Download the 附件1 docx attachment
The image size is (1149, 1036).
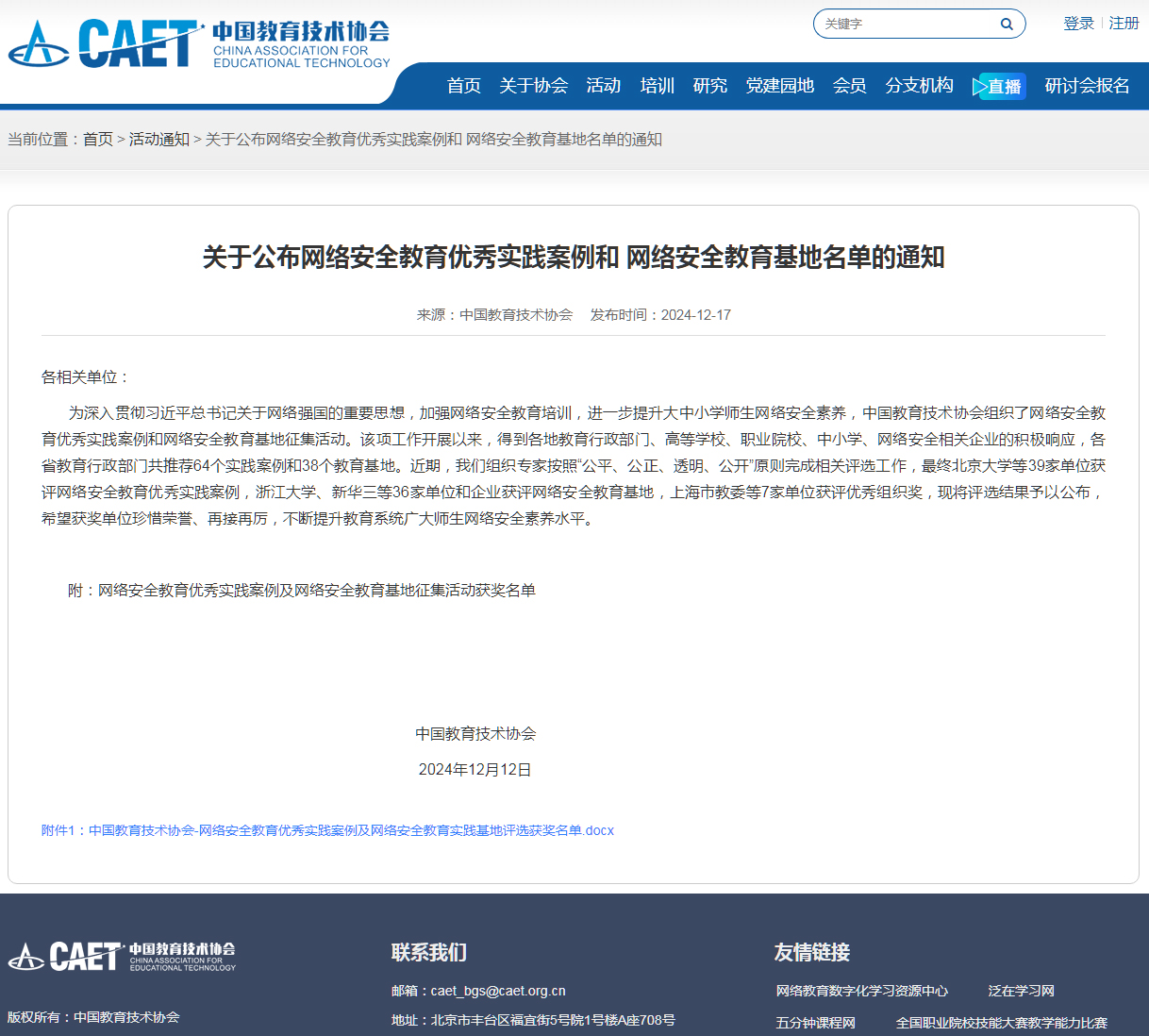[x=327, y=830]
